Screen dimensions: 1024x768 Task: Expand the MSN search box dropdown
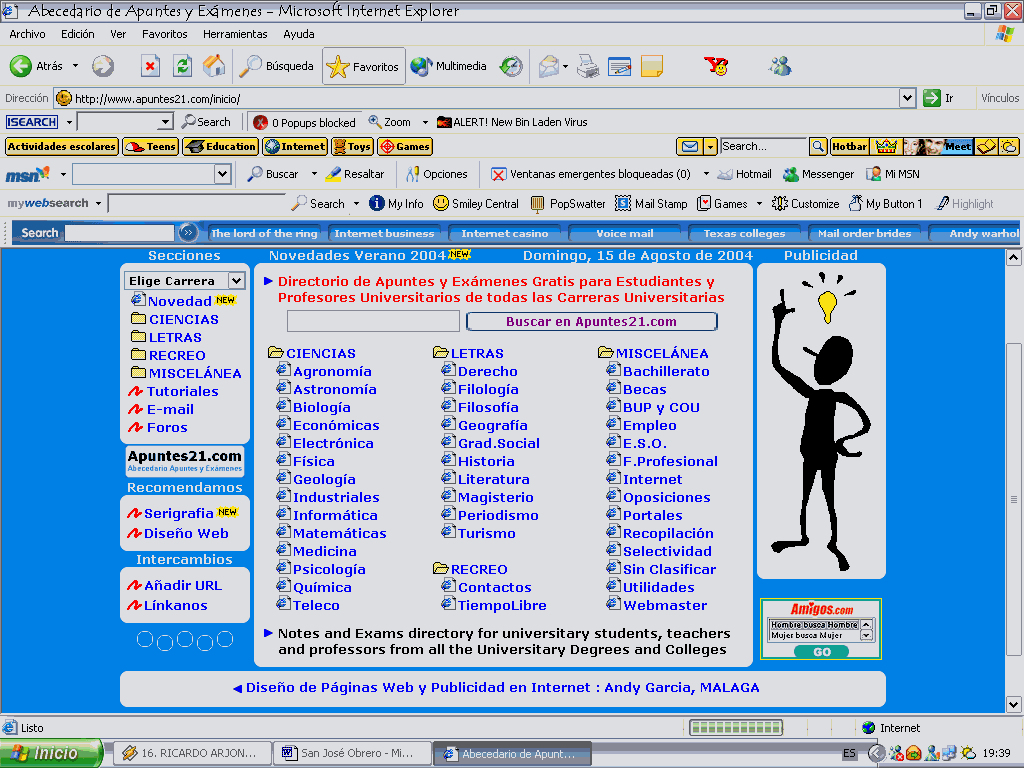tap(222, 174)
